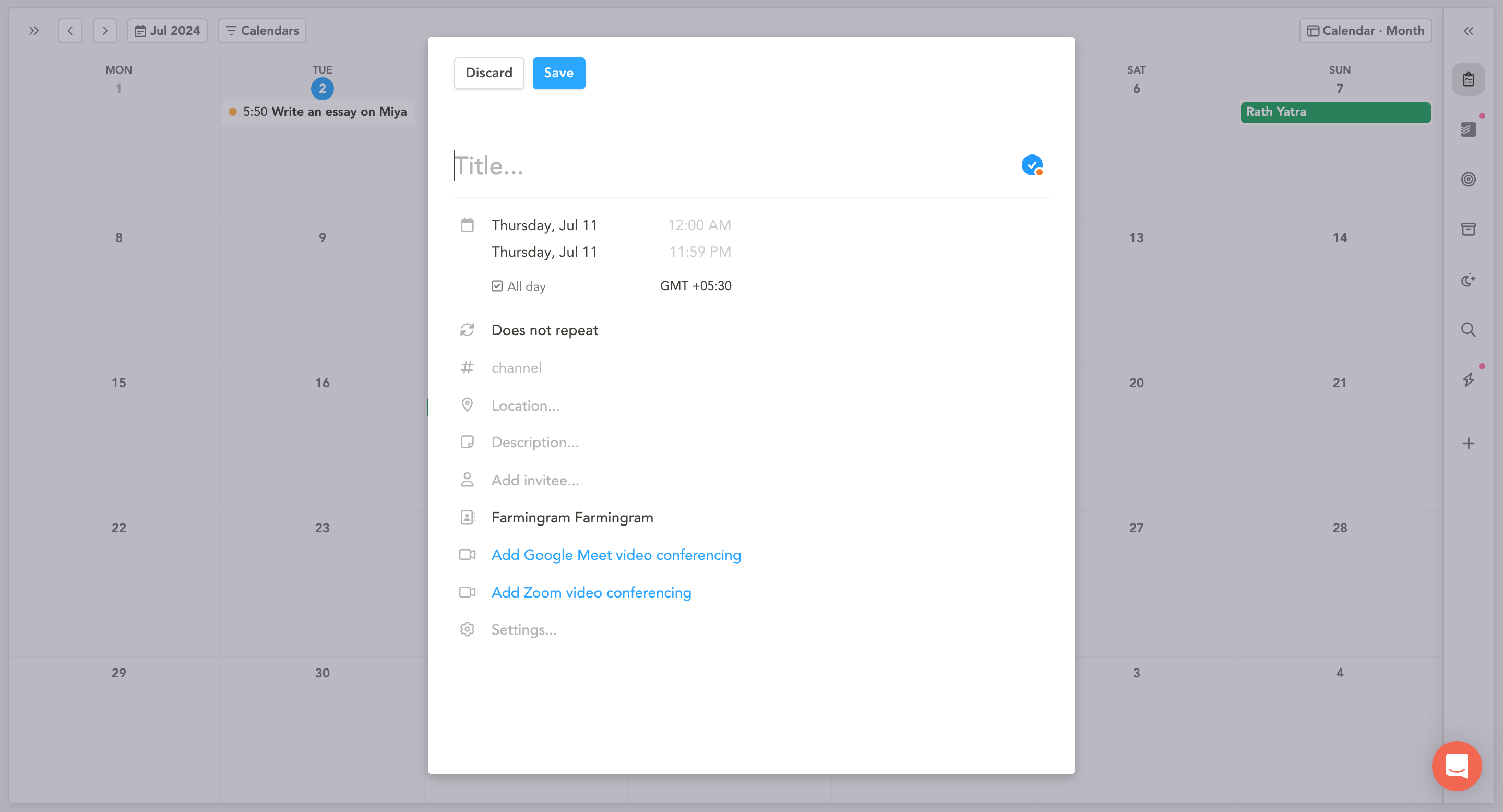Set the 12:00 AM start time

pos(699,225)
